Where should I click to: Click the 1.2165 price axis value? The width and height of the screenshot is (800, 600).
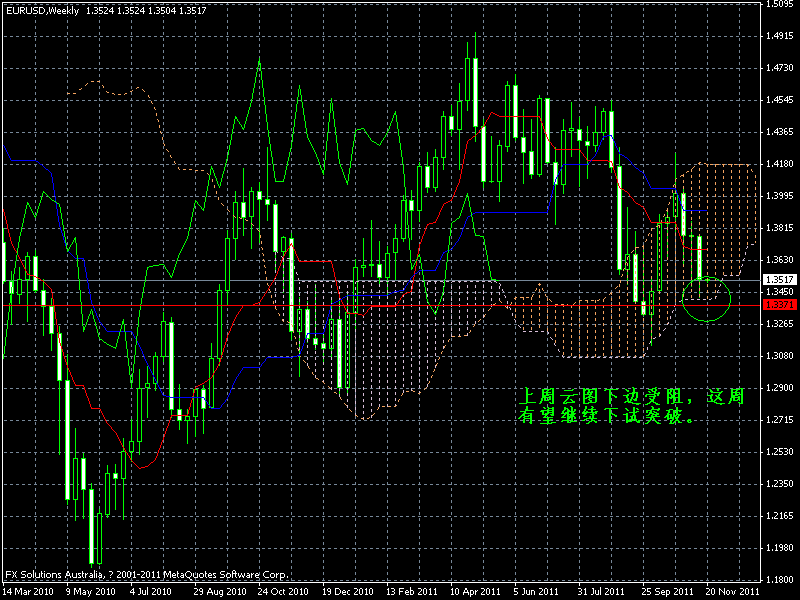click(780, 516)
